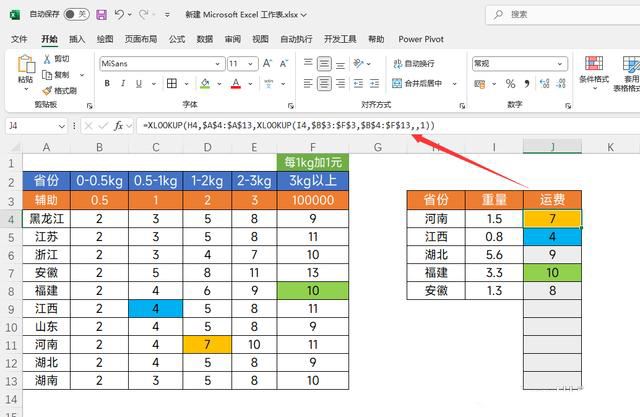Toggle 自动换行 wrap text
The image size is (640, 417).
tap(413, 64)
